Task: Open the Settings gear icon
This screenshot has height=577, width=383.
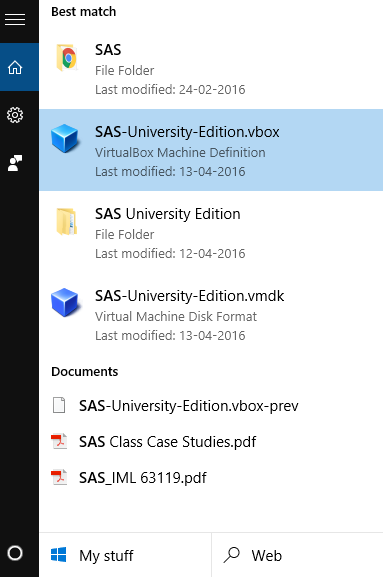Action: pos(15,115)
